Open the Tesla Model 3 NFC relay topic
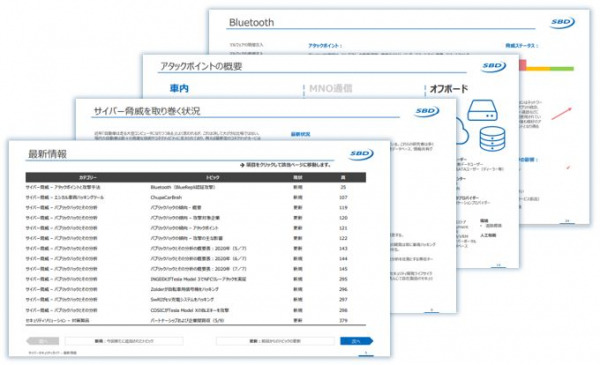This screenshot has width=600, height=365. click(x=195, y=279)
